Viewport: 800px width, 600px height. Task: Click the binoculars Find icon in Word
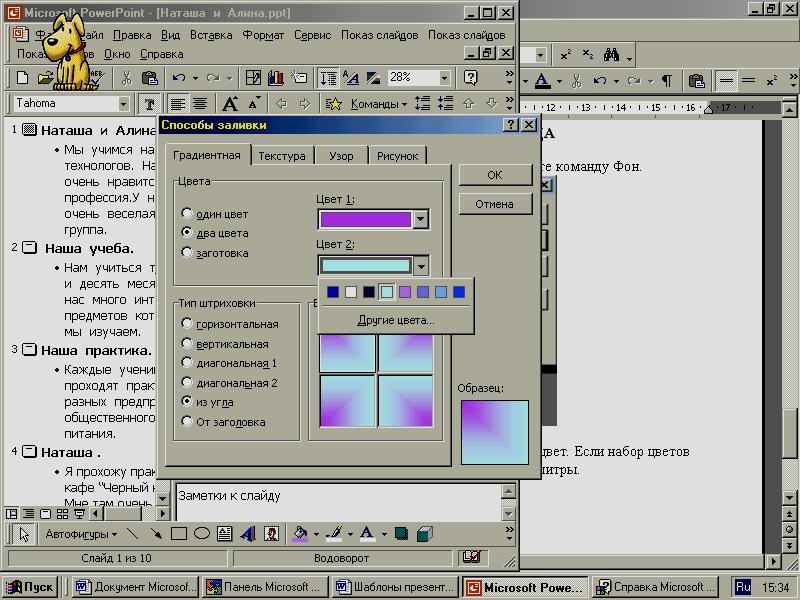(x=611, y=55)
